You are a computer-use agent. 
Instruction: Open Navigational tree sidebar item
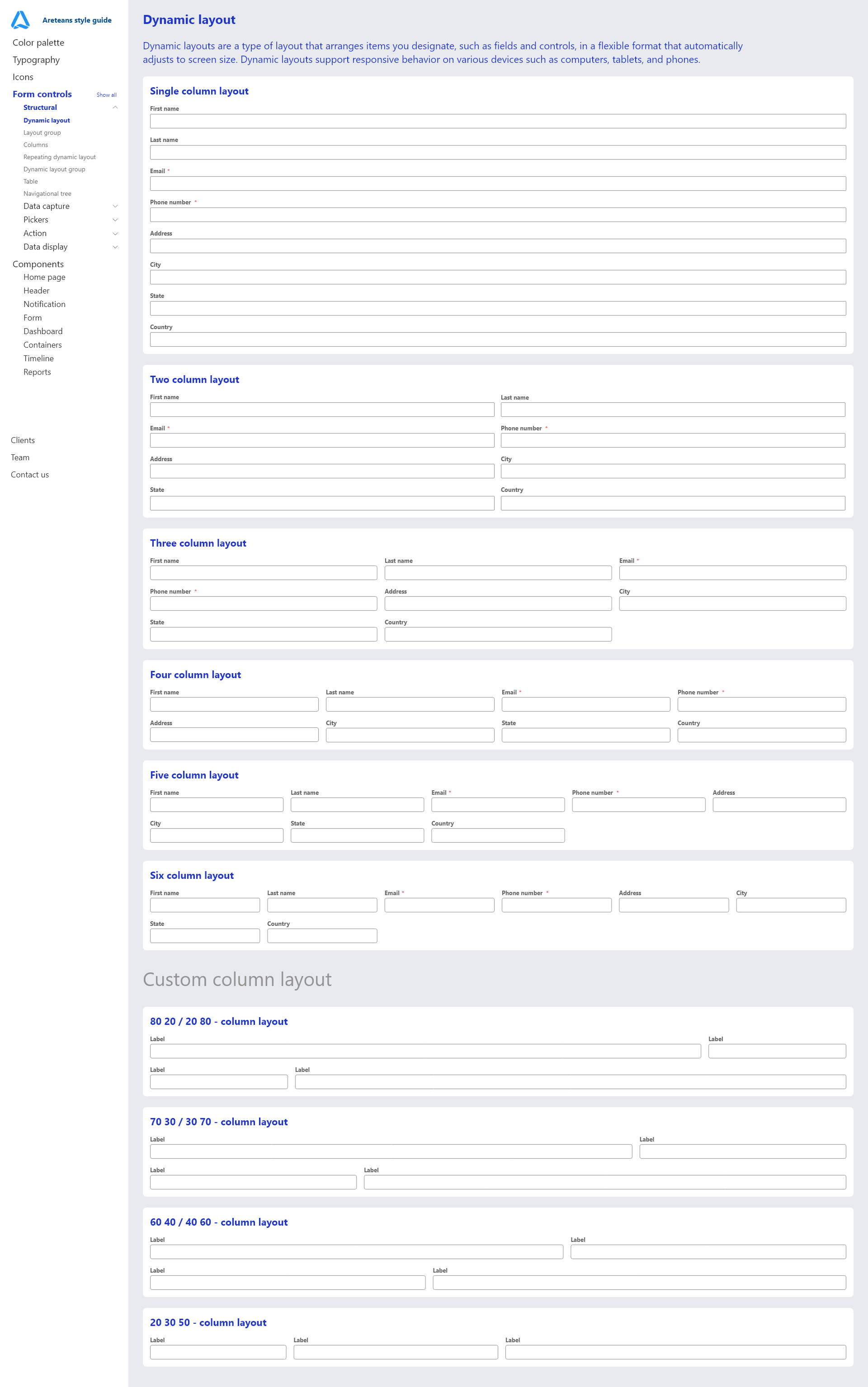tap(47, 193)
